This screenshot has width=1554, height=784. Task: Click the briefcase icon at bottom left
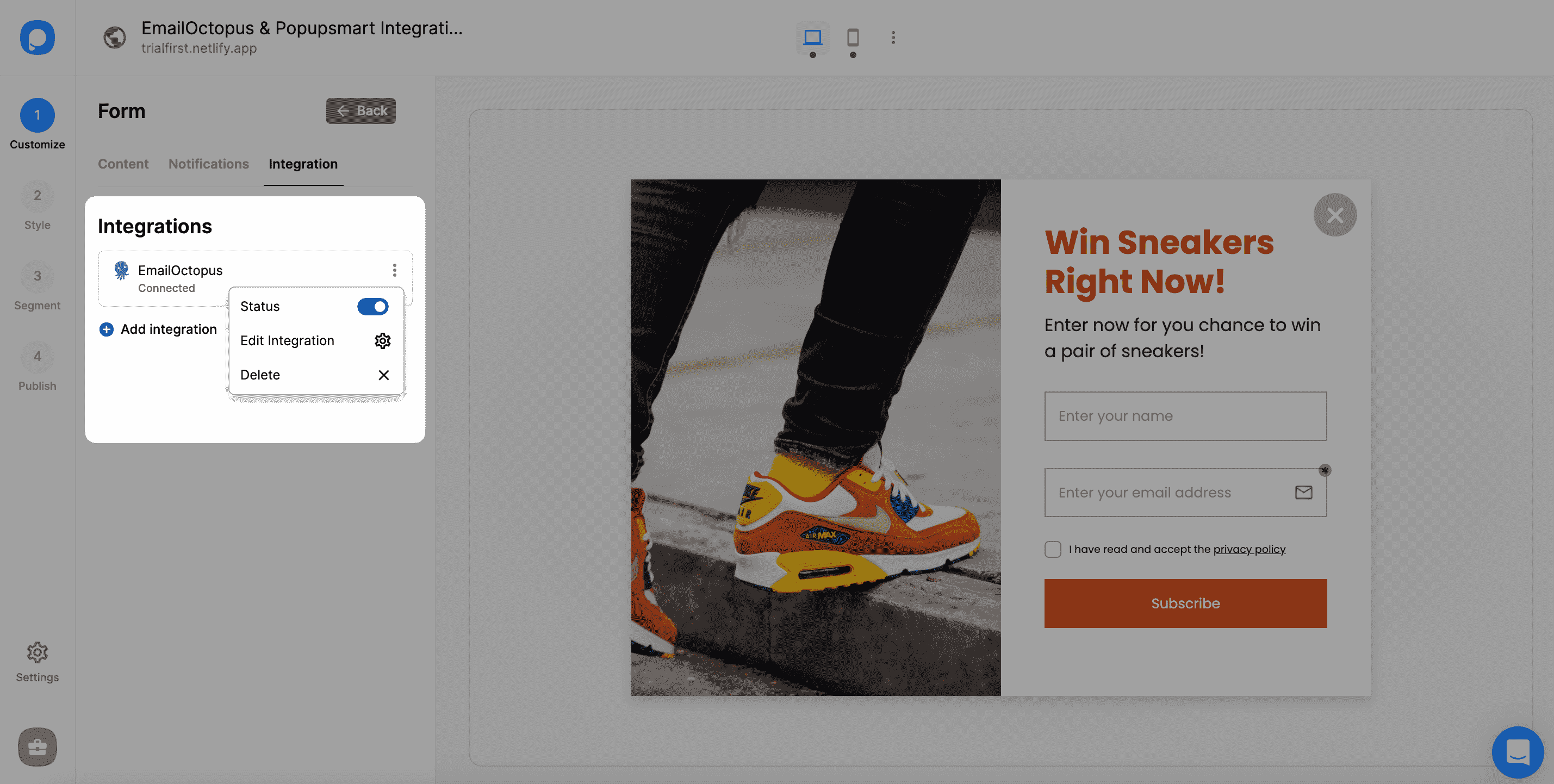click(38, 746)
